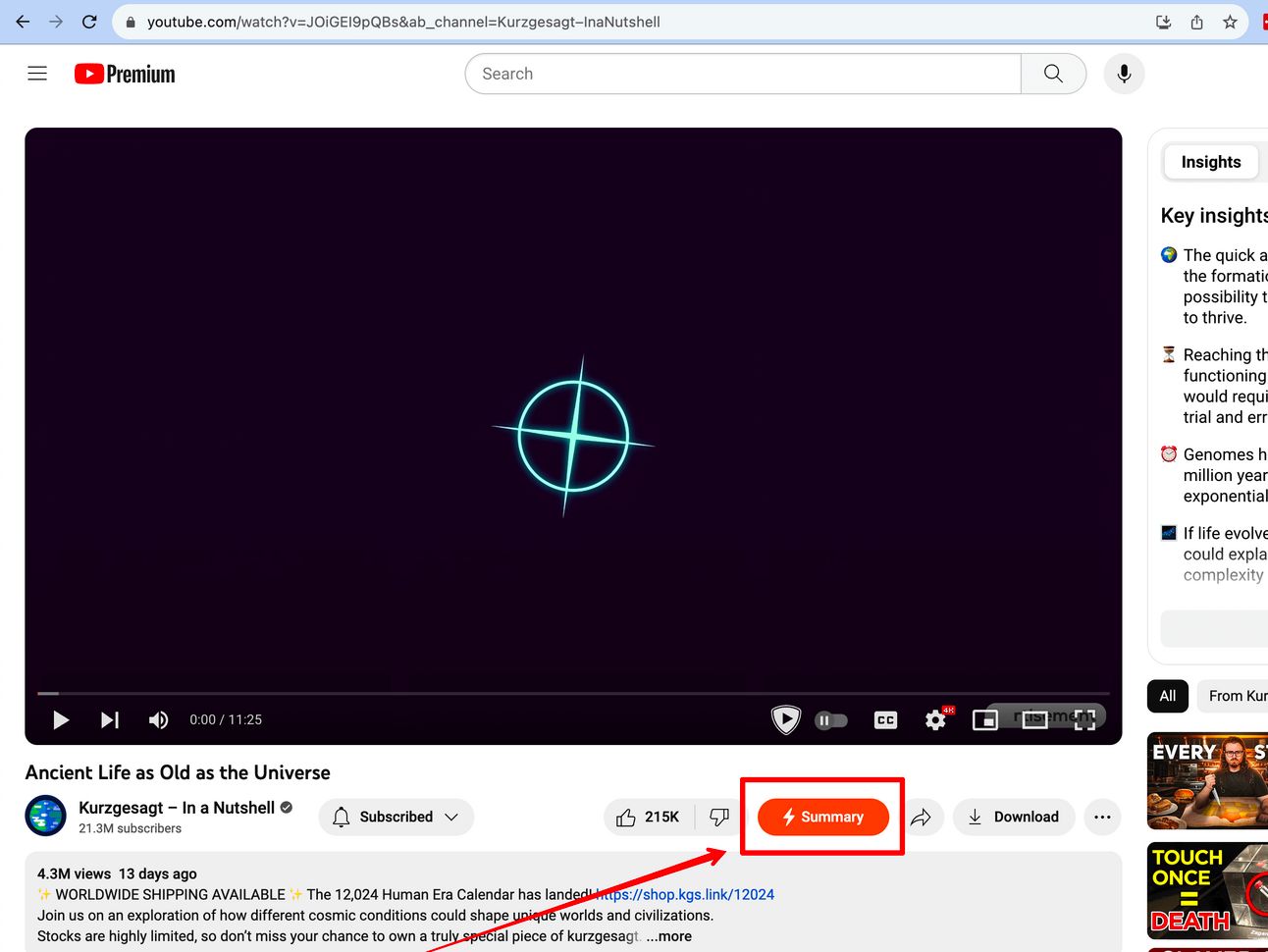Click the orange Summary button
1268x952 pixels.
click(823, 817)
